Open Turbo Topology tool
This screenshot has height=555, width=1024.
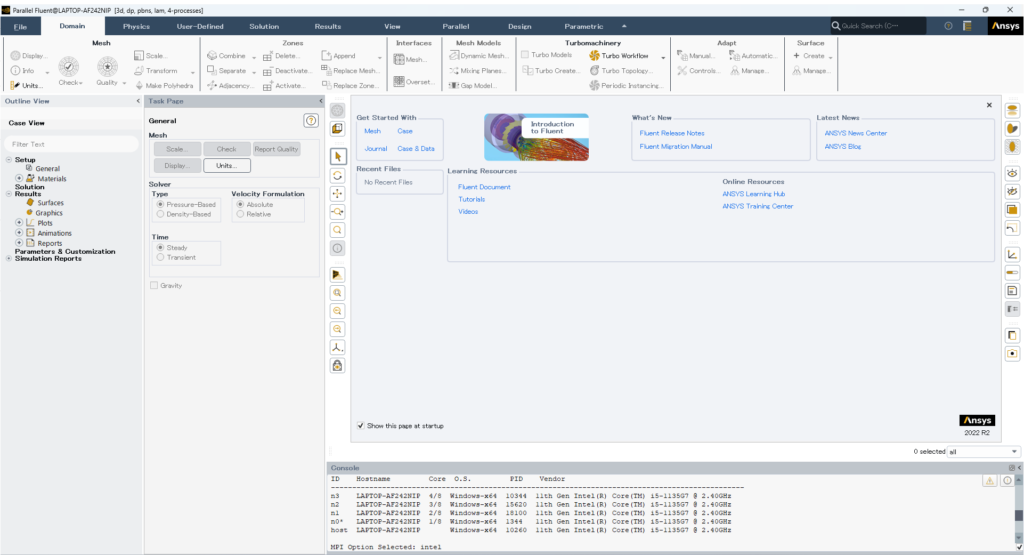pyautogui.click(x=621, y=71)
